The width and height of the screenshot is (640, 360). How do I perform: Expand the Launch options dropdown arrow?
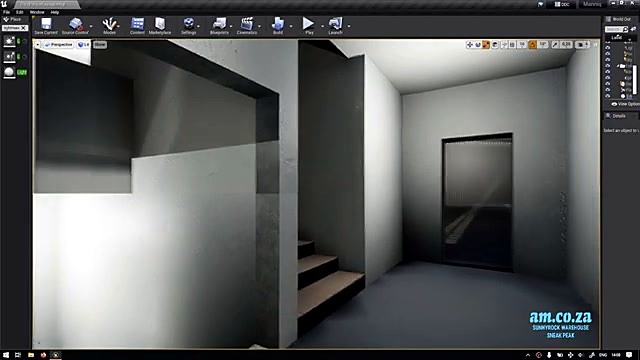[x=349, y=26]
